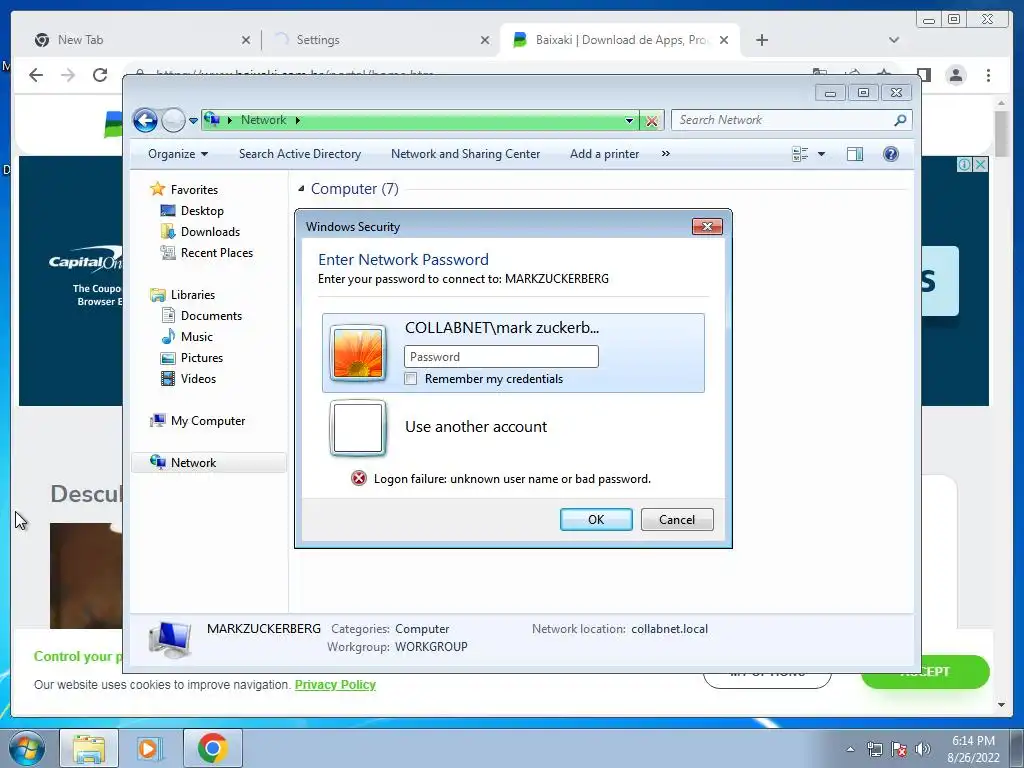The image size is (1024, 768).
Task: Open Network and Sharing Center
Action: pos(466,154)
